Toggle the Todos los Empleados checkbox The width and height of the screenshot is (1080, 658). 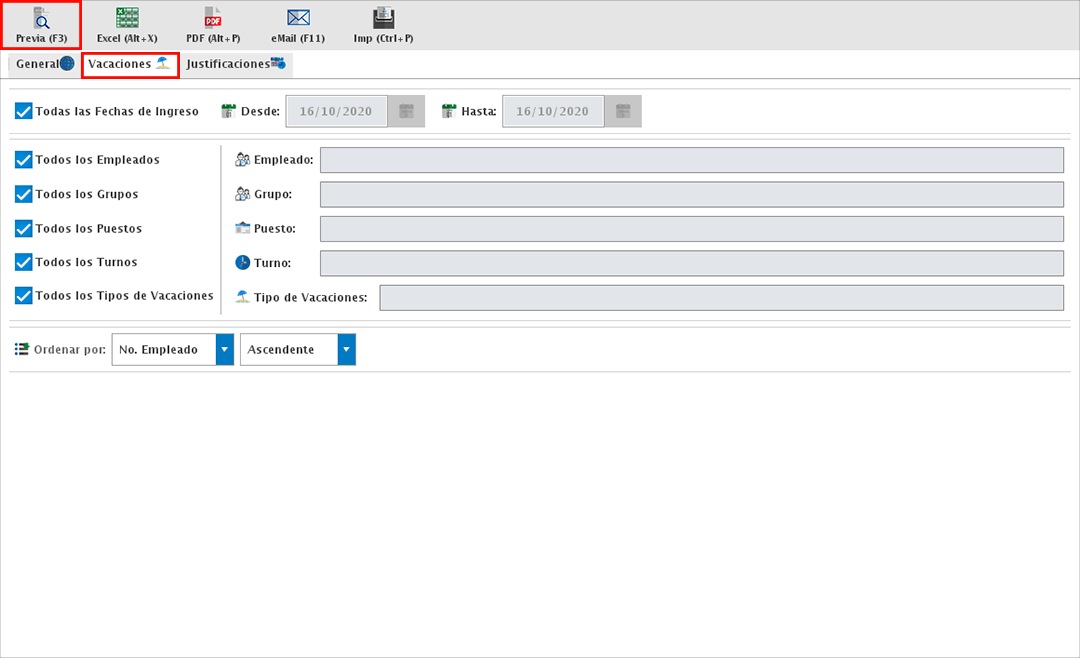pos(24,160)
